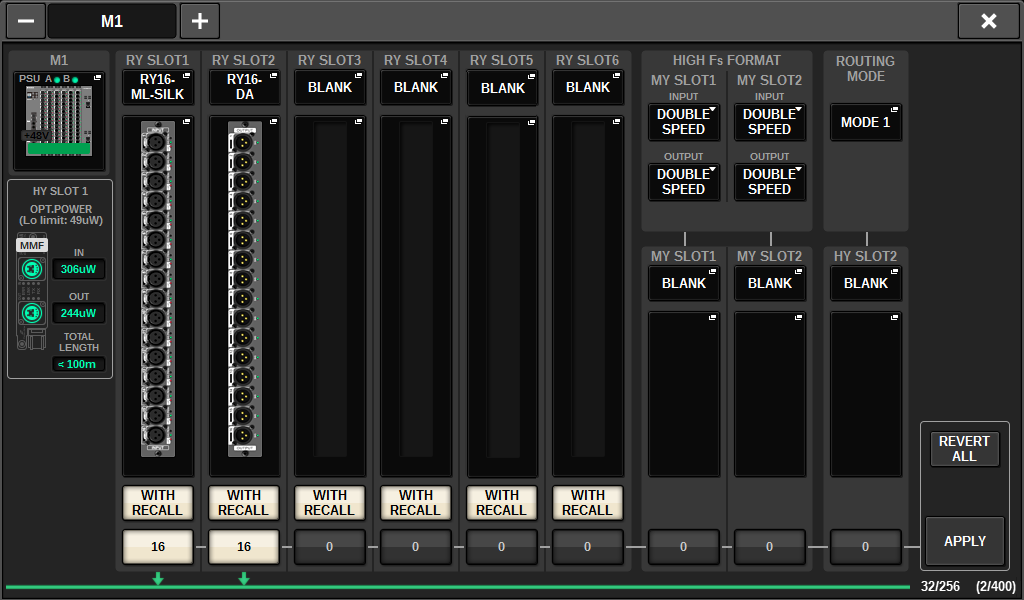
Task: Open MY SLOT1 OUTPUT double speed dropdown
Action: point(684,182)
